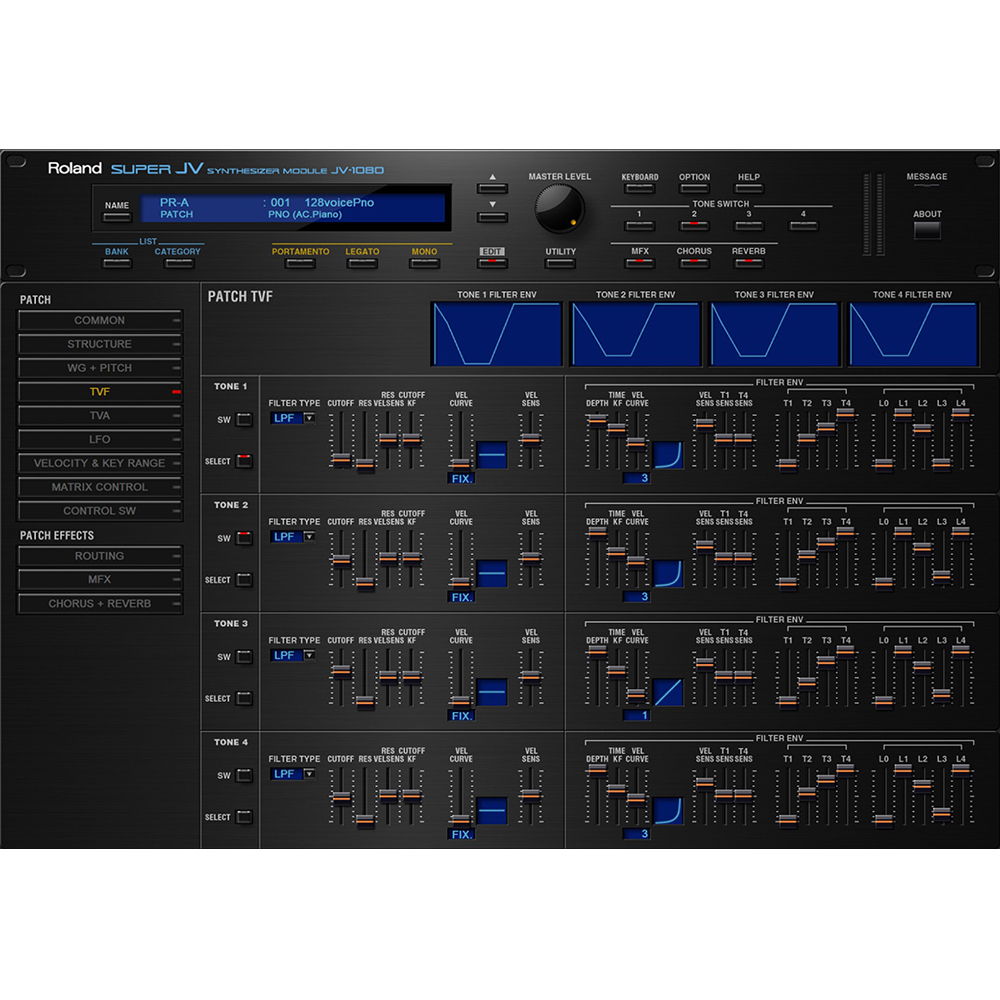Open the WG + PITCH page
This screenshot has width=1000, height=1000.
100,368
